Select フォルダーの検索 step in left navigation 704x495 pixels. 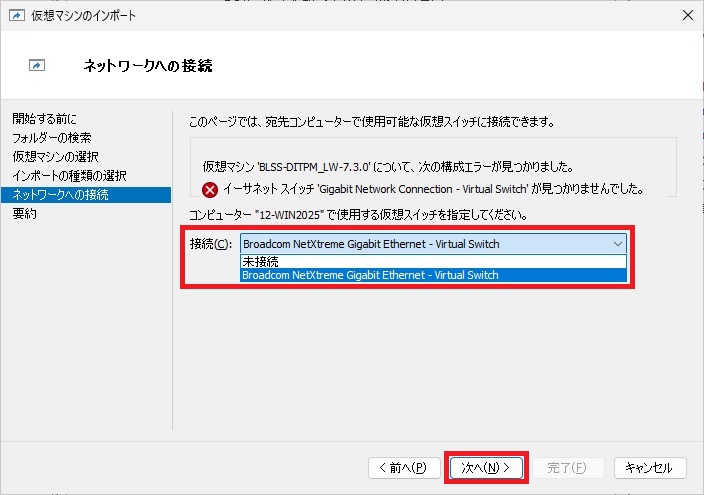coord(52,138)
